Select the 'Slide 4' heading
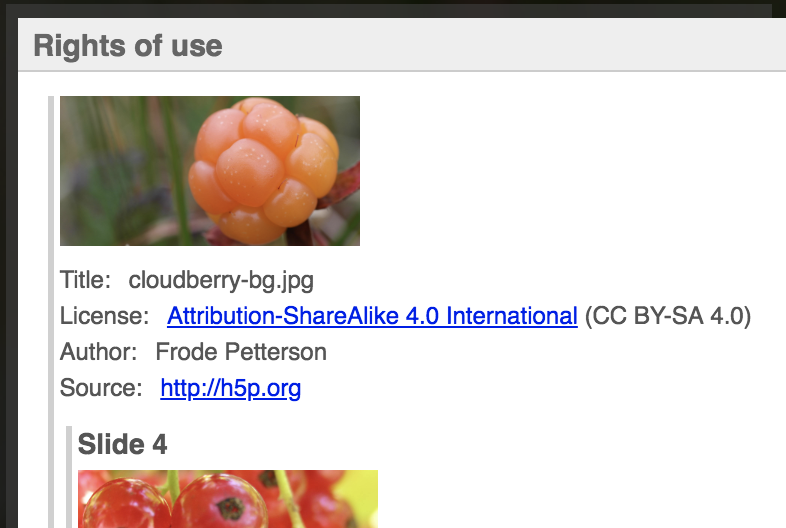This screenshot has height=528, width=786. (x=122, y=444)
